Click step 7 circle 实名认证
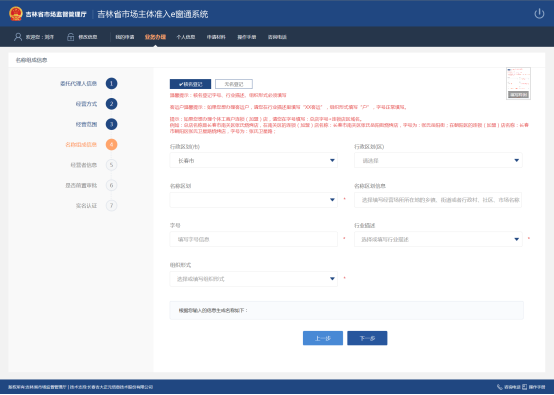 111,206
